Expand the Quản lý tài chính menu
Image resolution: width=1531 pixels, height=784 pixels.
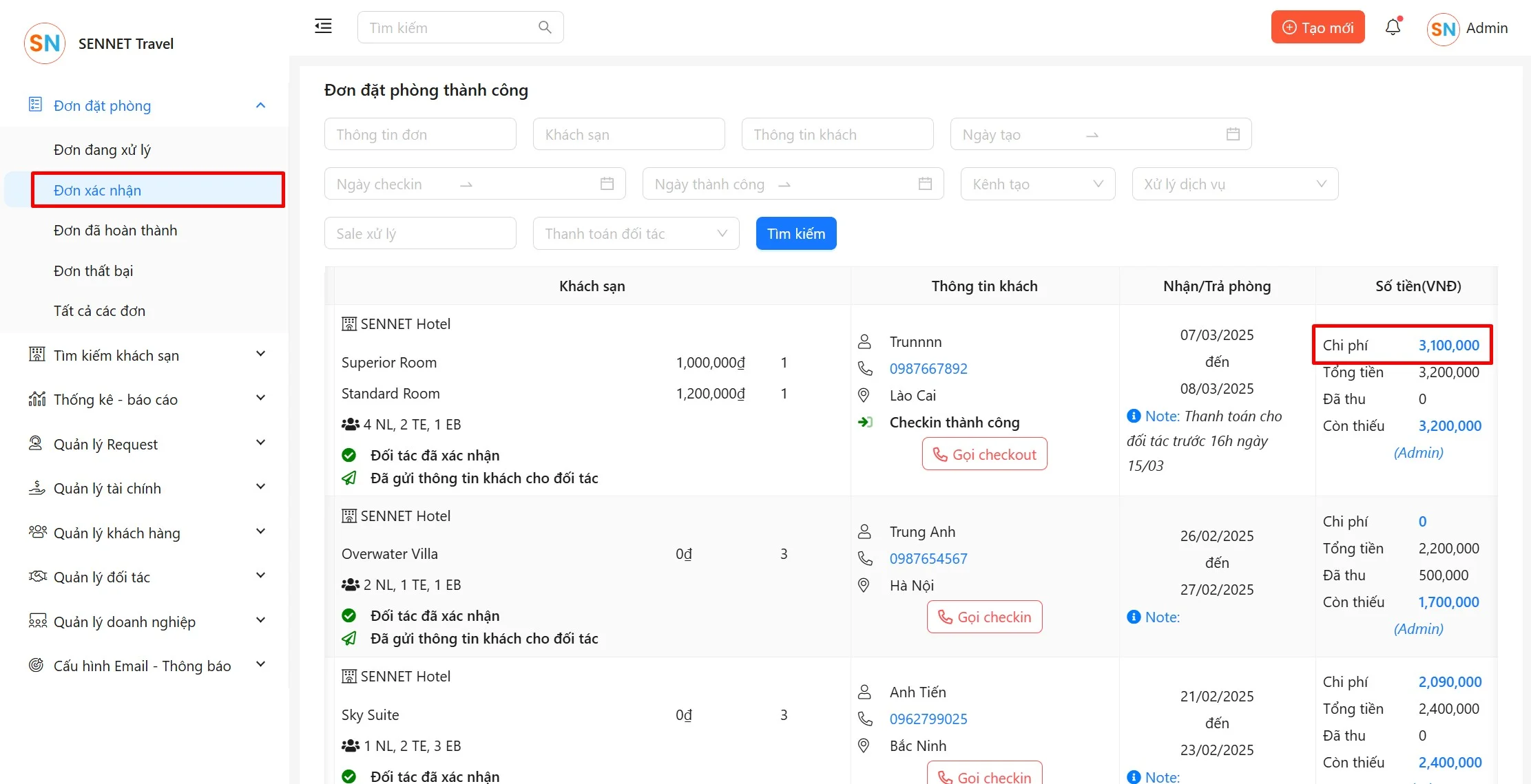[x=260, y=488]
